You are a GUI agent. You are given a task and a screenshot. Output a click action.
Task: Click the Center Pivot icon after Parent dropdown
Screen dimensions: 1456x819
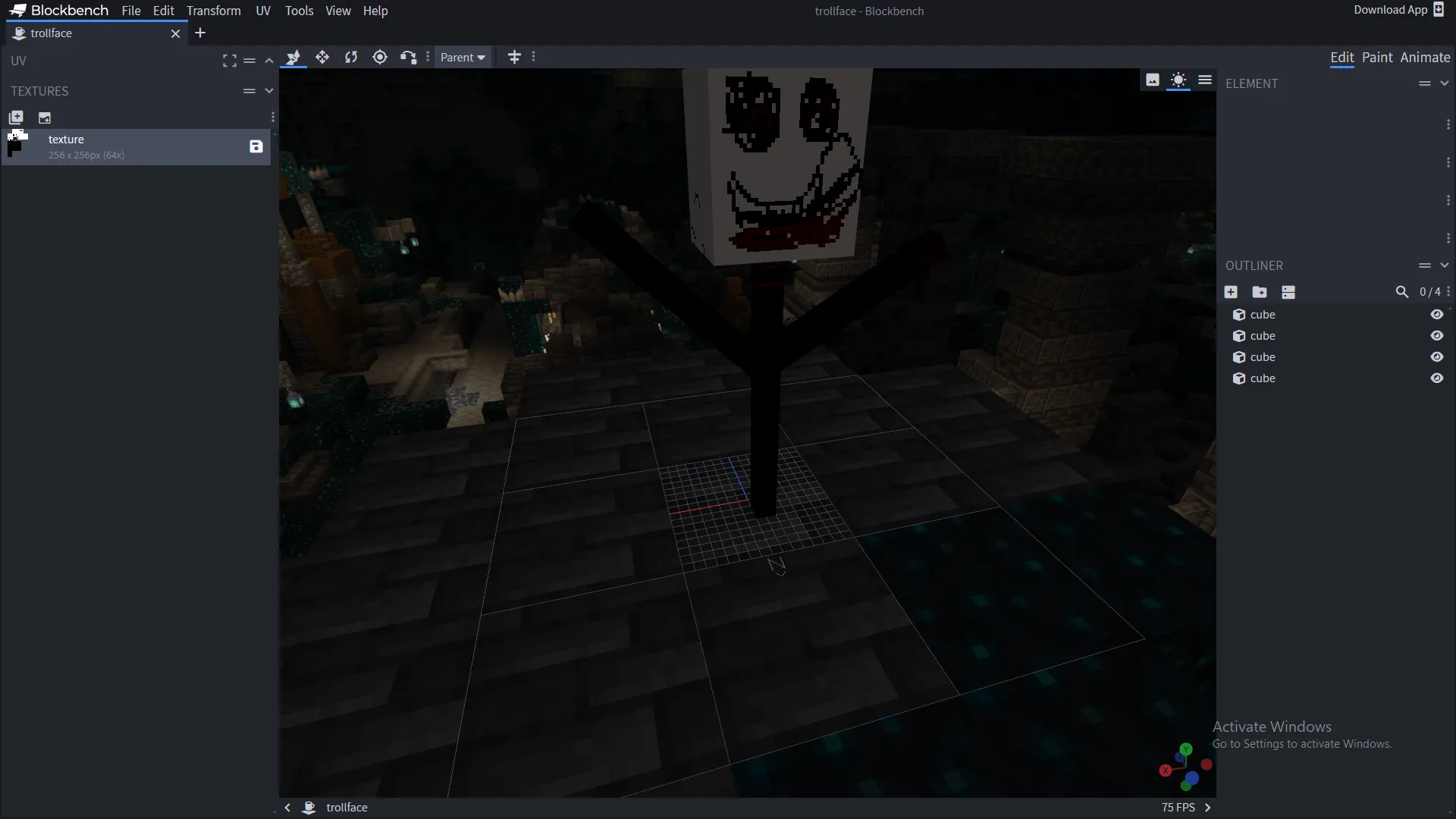(514, 57)
